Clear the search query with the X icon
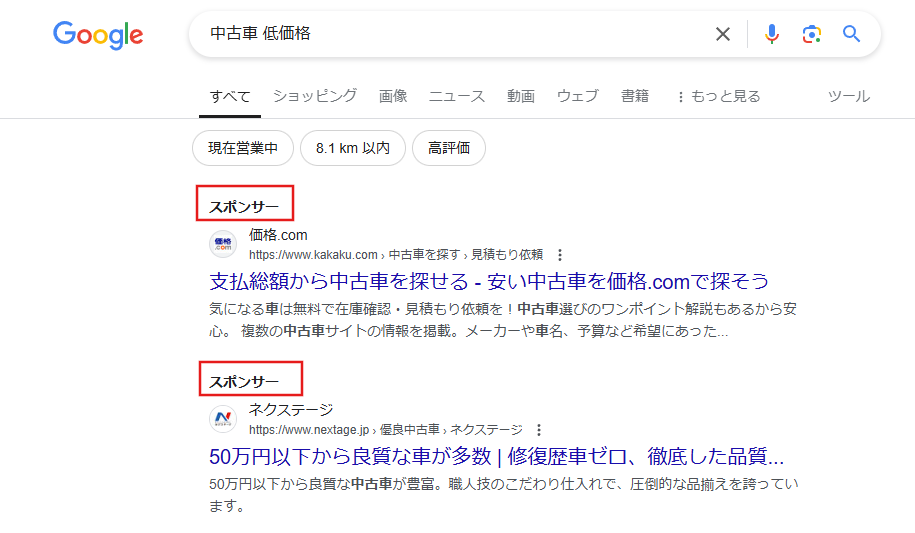This screenshot has width=915, height=533. (x=722, y=34)
